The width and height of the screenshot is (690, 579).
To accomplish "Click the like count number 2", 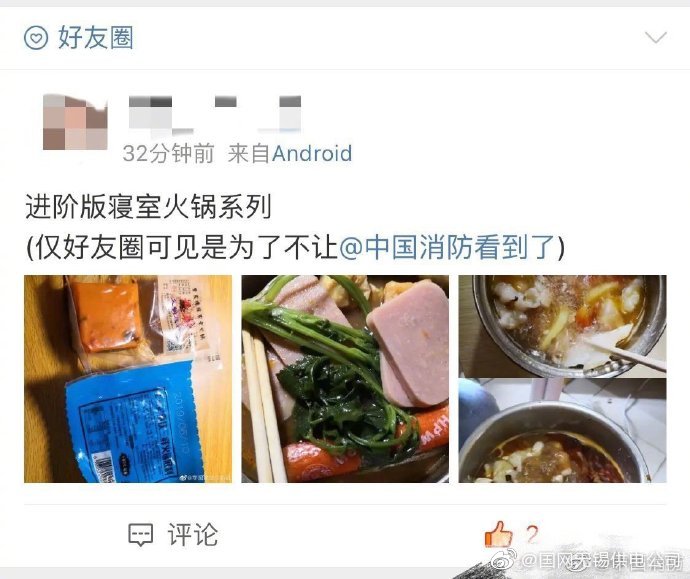I will (532, 535).
